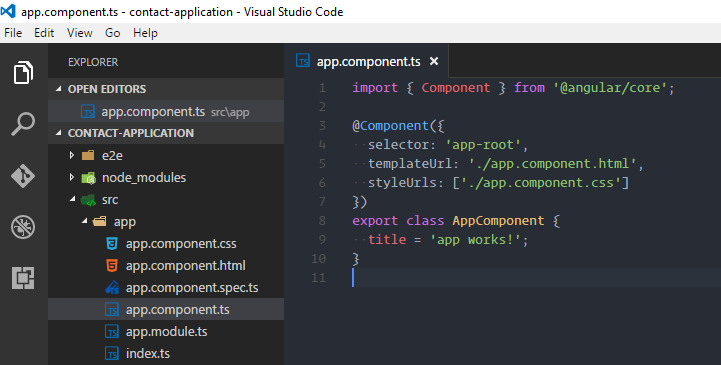
Task: Click TS icon beside app.module.ts
Action: click(112, 331)
